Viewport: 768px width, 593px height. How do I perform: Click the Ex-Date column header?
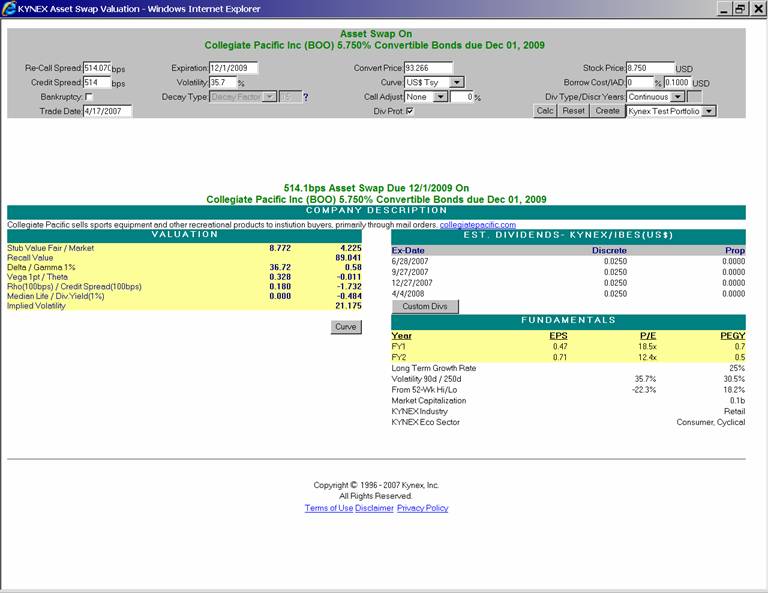click(x=408, y=250)
